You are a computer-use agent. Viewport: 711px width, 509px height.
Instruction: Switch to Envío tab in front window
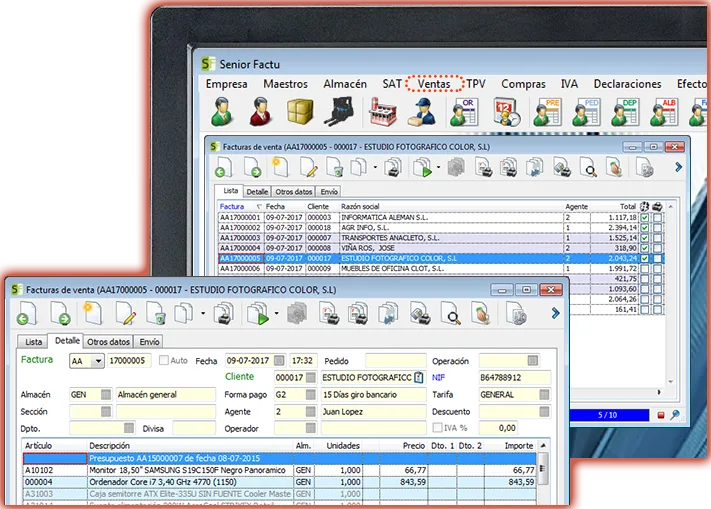point(149,342)
